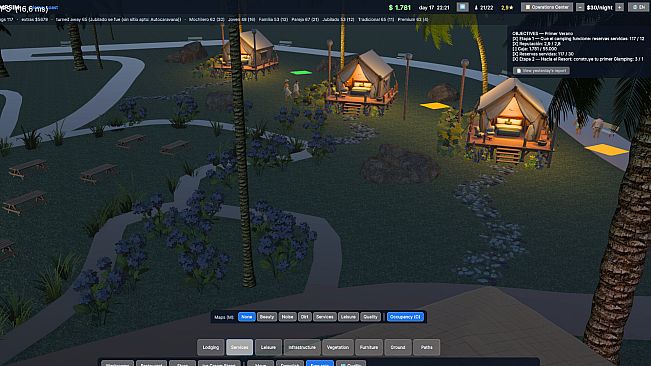Click the OBJECTIVES — Primer Verano heading
Screen dimensions: 651x366
[542, 33]
